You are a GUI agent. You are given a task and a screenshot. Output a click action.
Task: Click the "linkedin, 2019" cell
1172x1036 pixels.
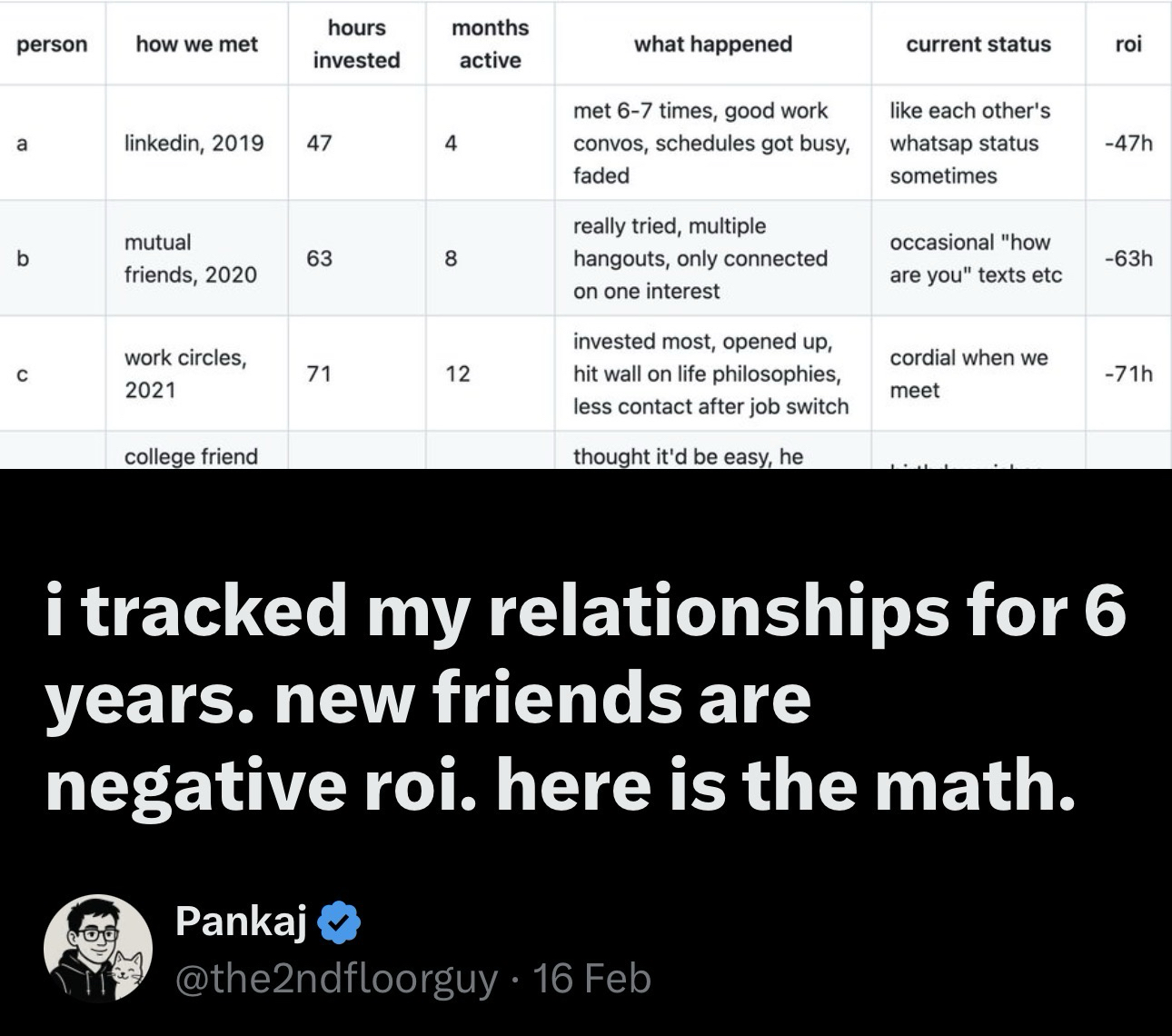tap(194, 143)
